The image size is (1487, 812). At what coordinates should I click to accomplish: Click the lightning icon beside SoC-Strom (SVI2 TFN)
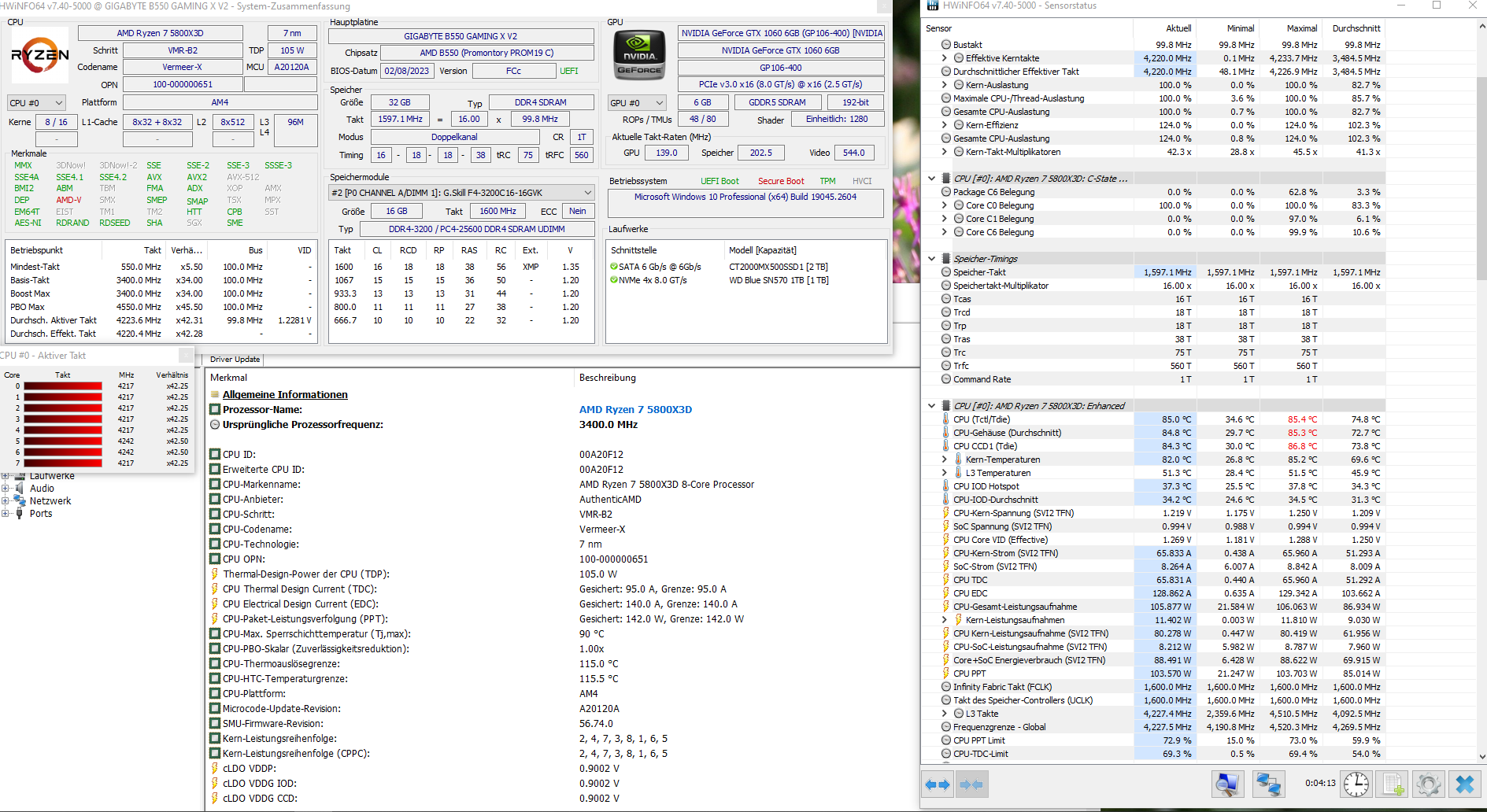click(946, 567)
